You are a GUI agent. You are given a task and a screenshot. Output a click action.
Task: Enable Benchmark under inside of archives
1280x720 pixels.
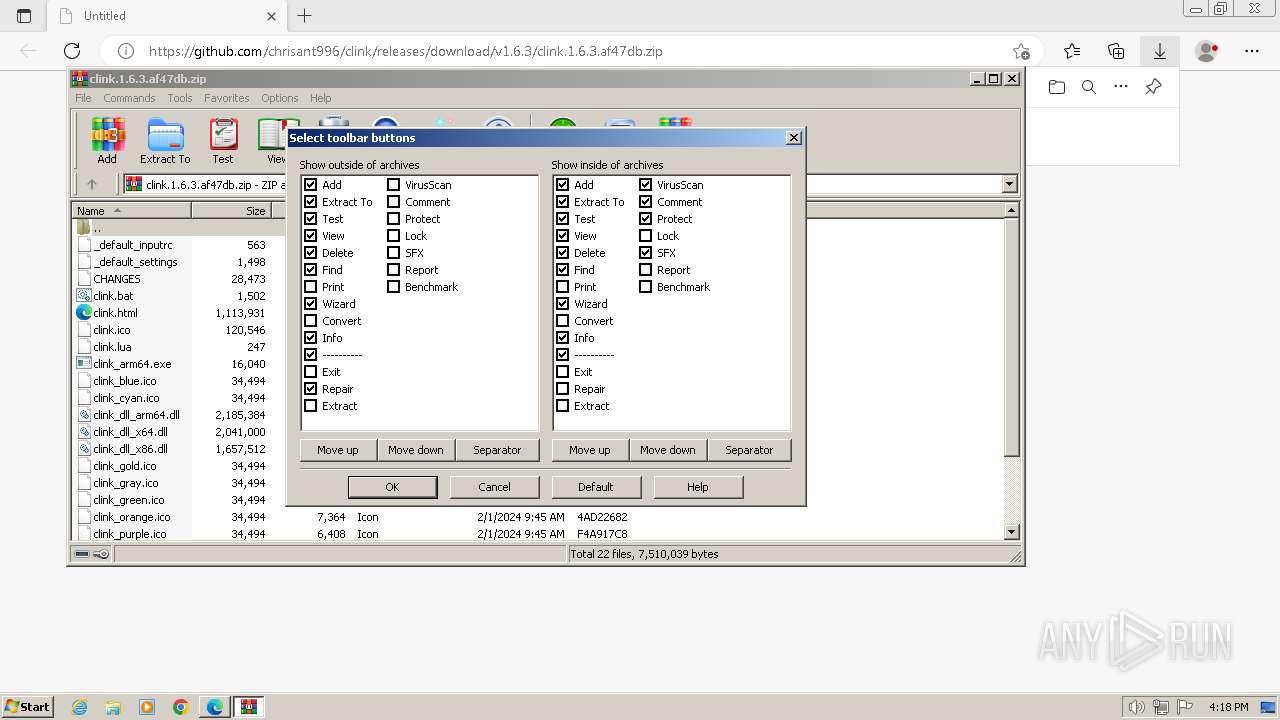pos(646,287)
